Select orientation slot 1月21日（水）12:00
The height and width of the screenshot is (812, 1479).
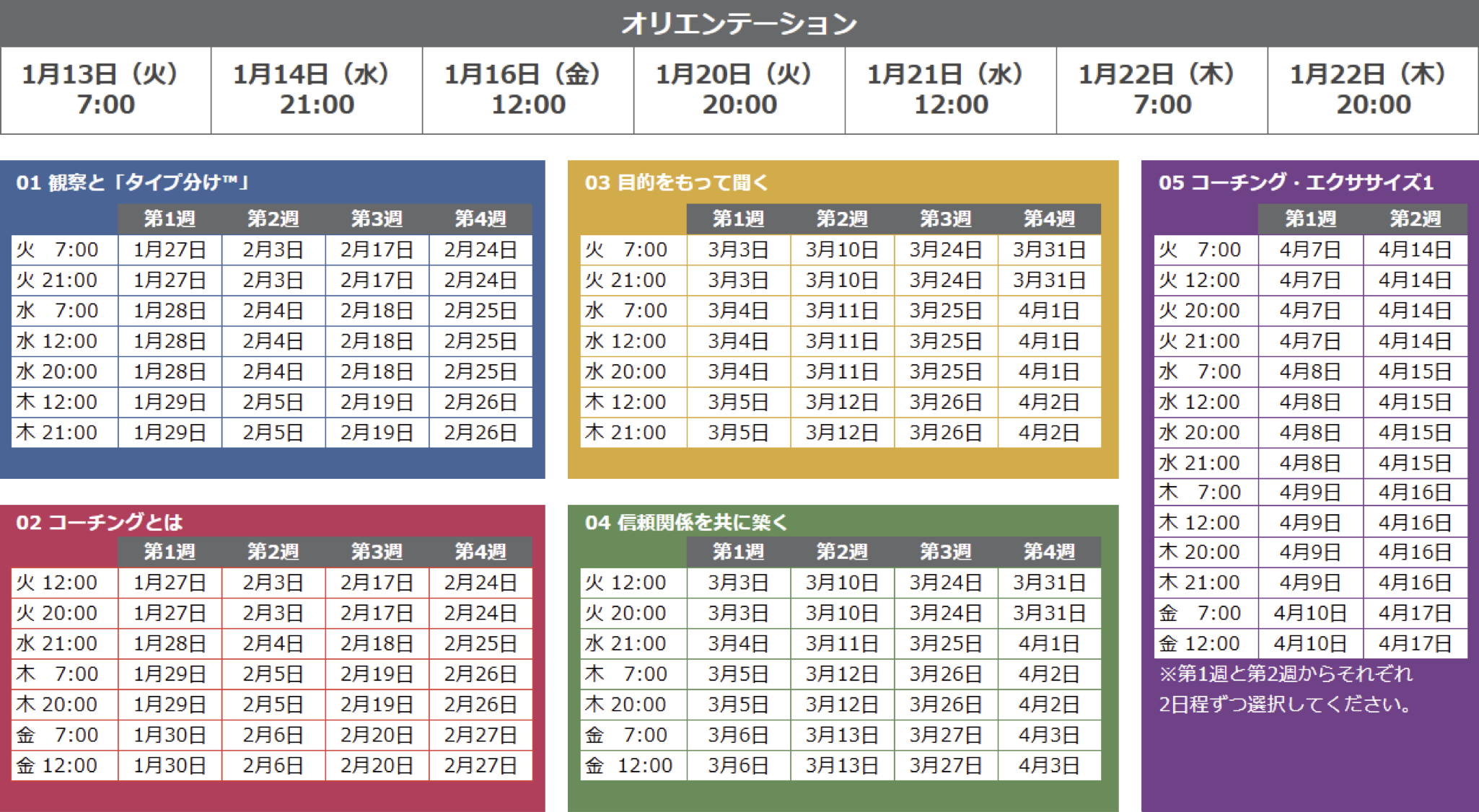[x=951, y=89]
